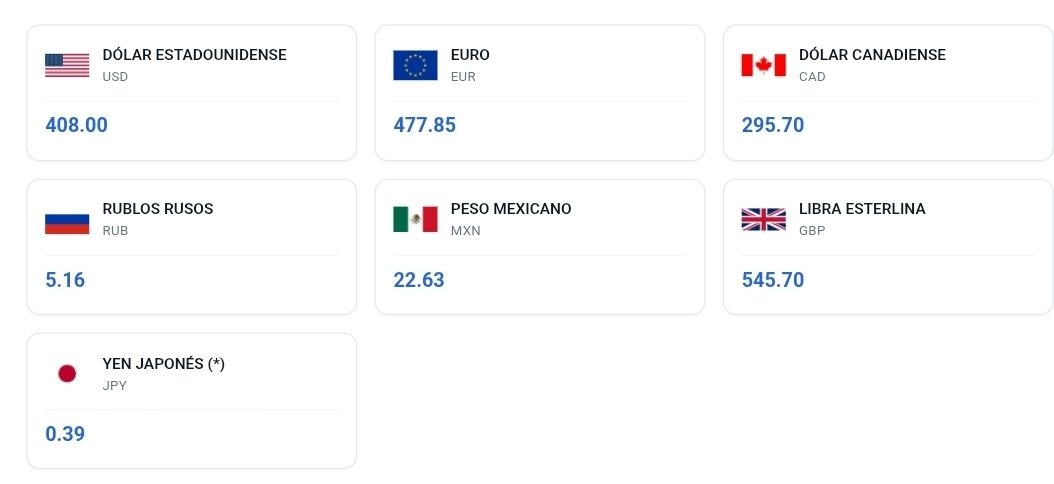Open the Euro currency title
This screenshot has width=1054, height=484.
coord(470,55)
